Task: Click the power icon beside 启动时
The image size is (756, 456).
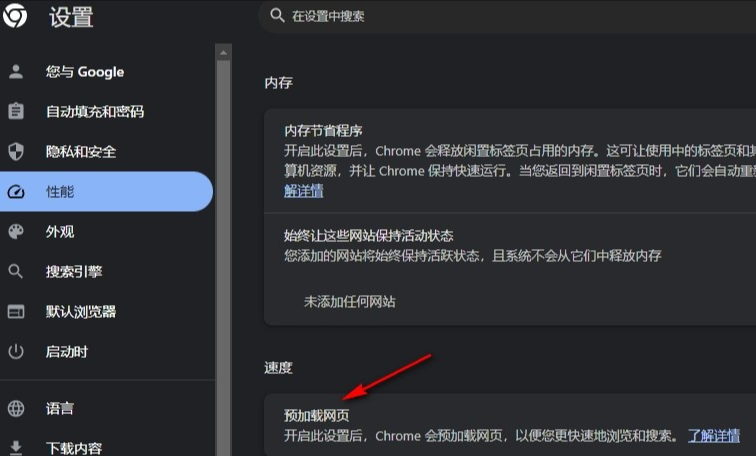Action: [x=16, y=351]
